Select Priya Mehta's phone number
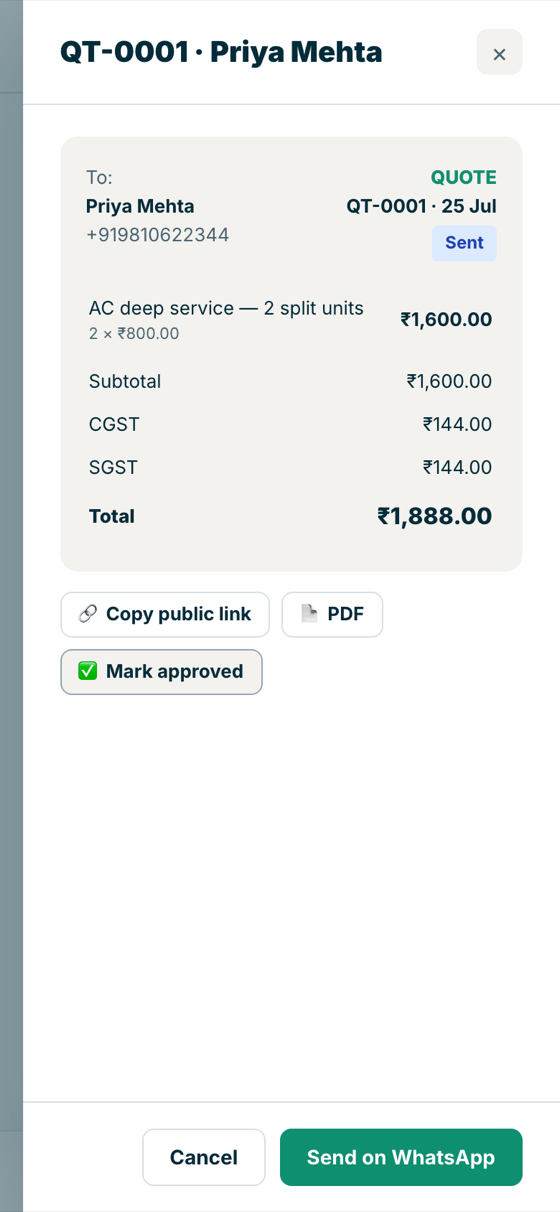 [157, 235]
